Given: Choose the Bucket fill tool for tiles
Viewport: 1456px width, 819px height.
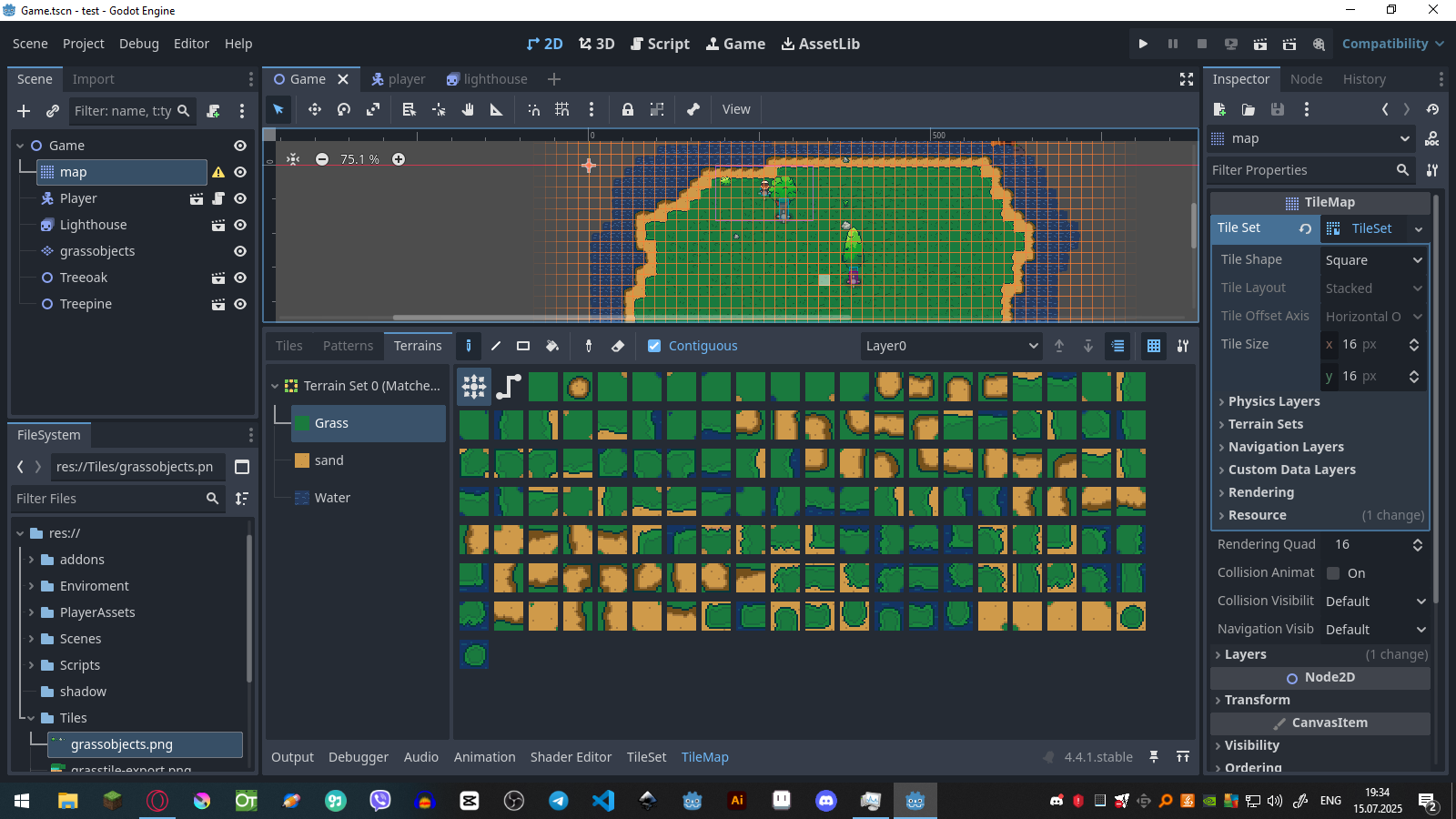Looking at the screenshot, I should pyautogui.click(x=552, y=346).
